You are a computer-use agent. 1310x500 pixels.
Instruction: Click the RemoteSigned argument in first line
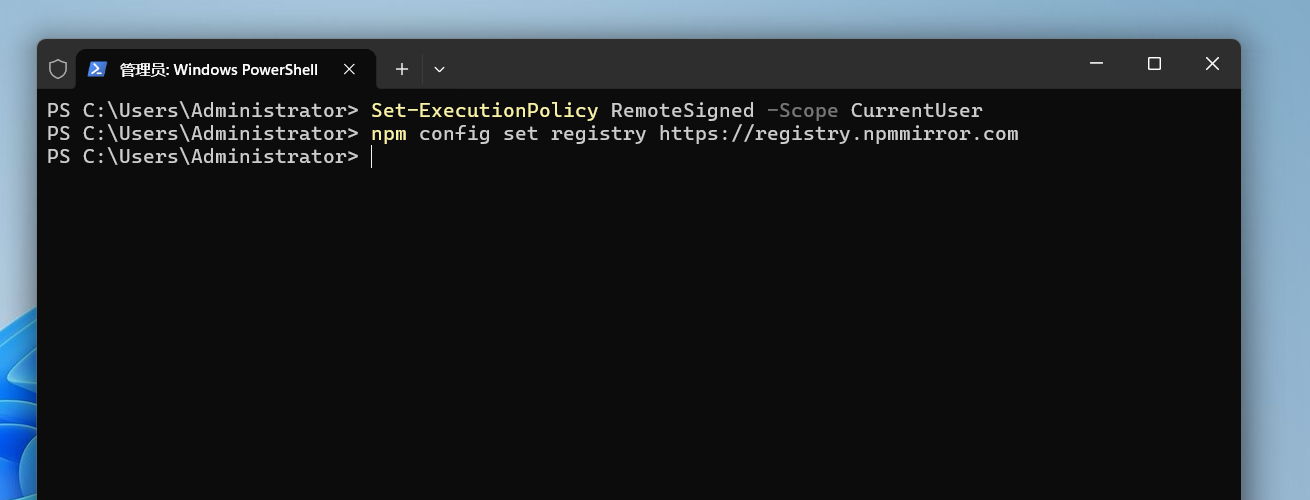click(682, 110)
